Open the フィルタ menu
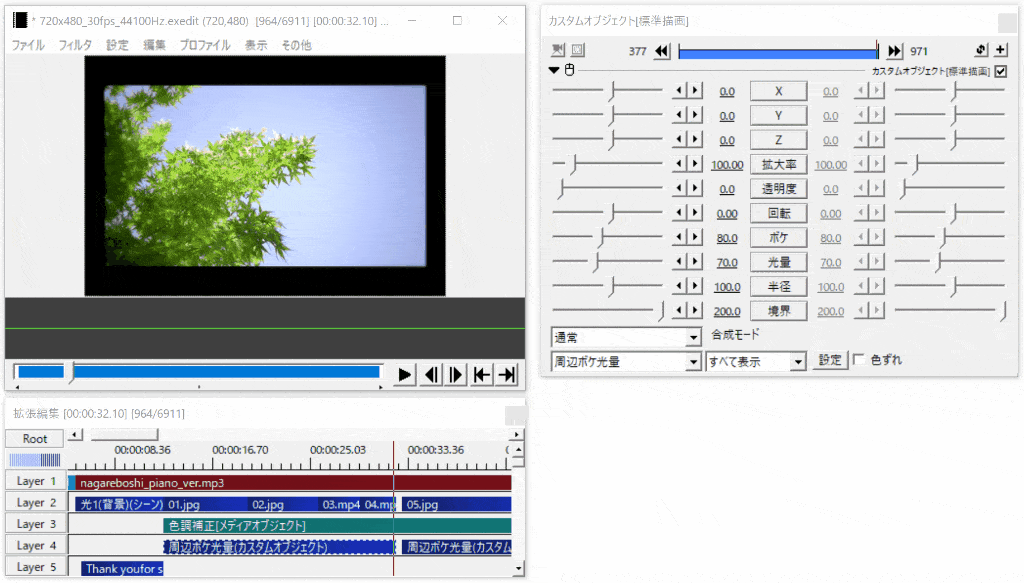The image size is (1024, 583). (75, 45)
